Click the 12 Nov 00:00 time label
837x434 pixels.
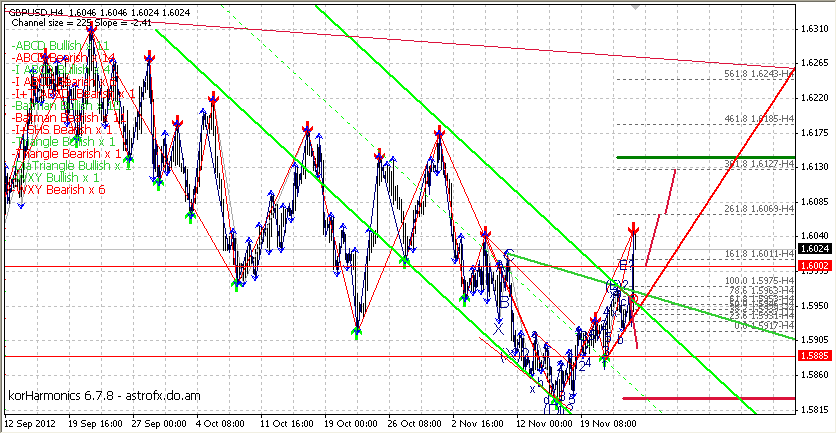click(543, 424)
